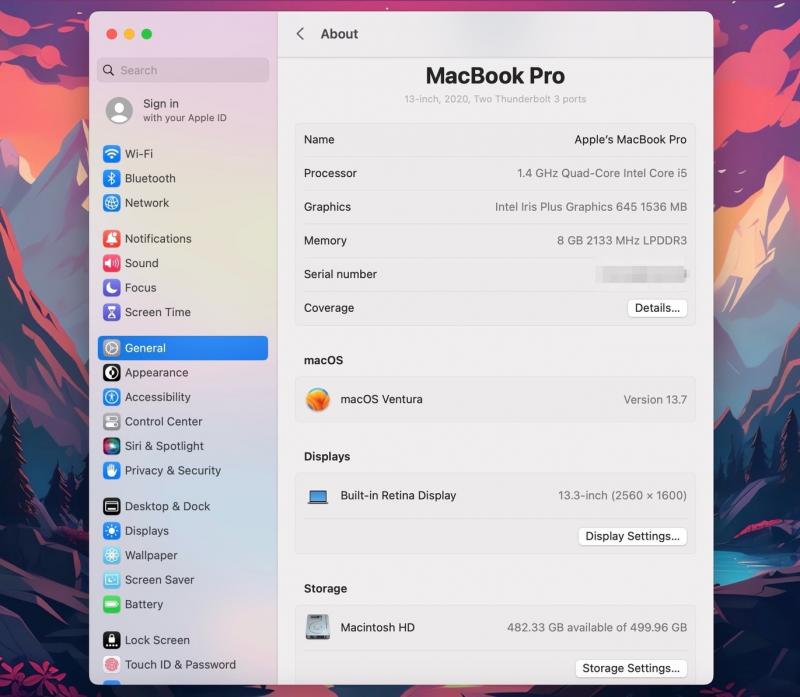Click the Notifications bell icon
The height and width of the screenshot is (697, 800).
[x=112, y=238]
